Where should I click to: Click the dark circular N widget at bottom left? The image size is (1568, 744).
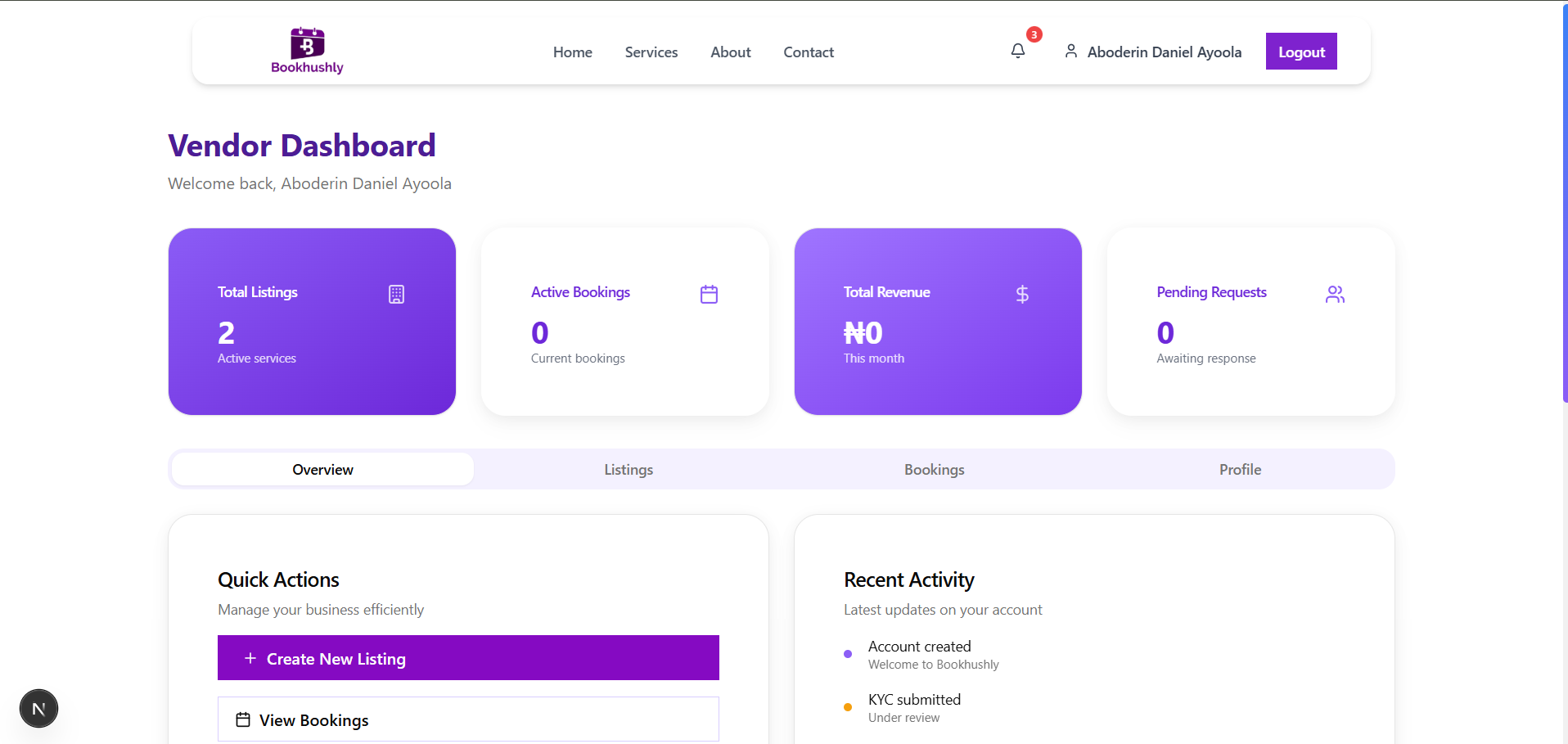coord(38,707)
